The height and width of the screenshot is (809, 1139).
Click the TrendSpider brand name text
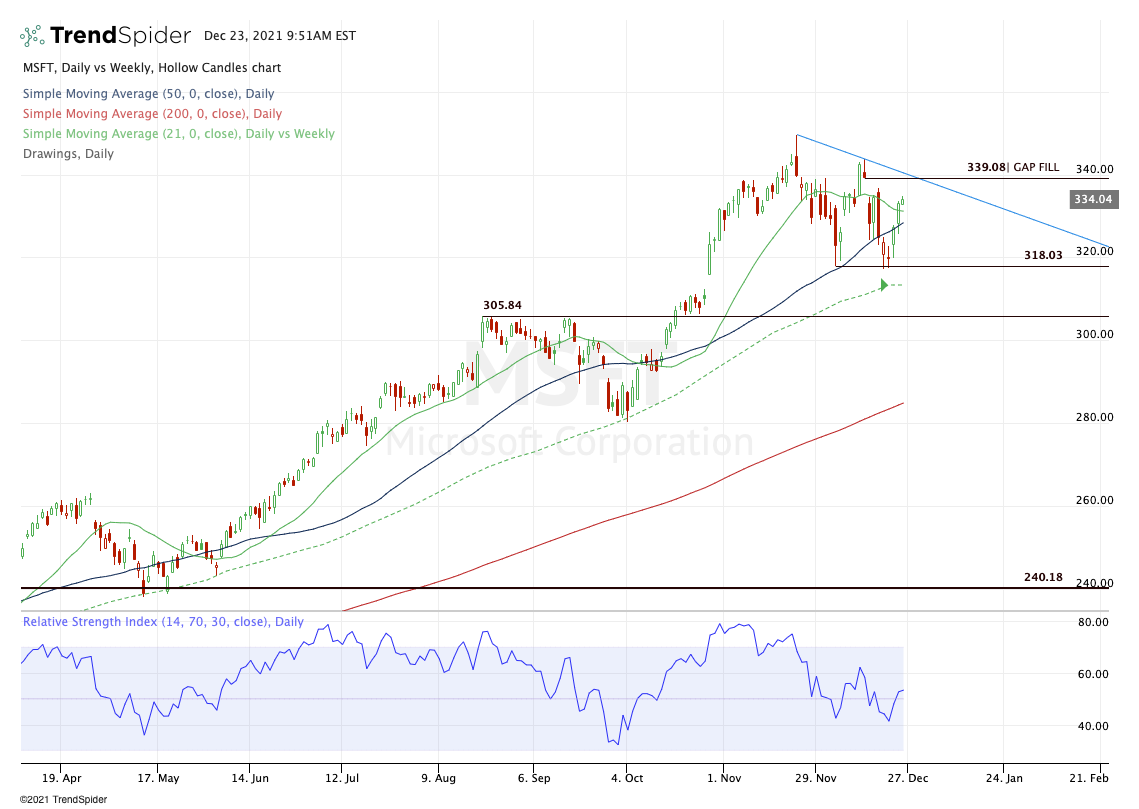point(121,36)
